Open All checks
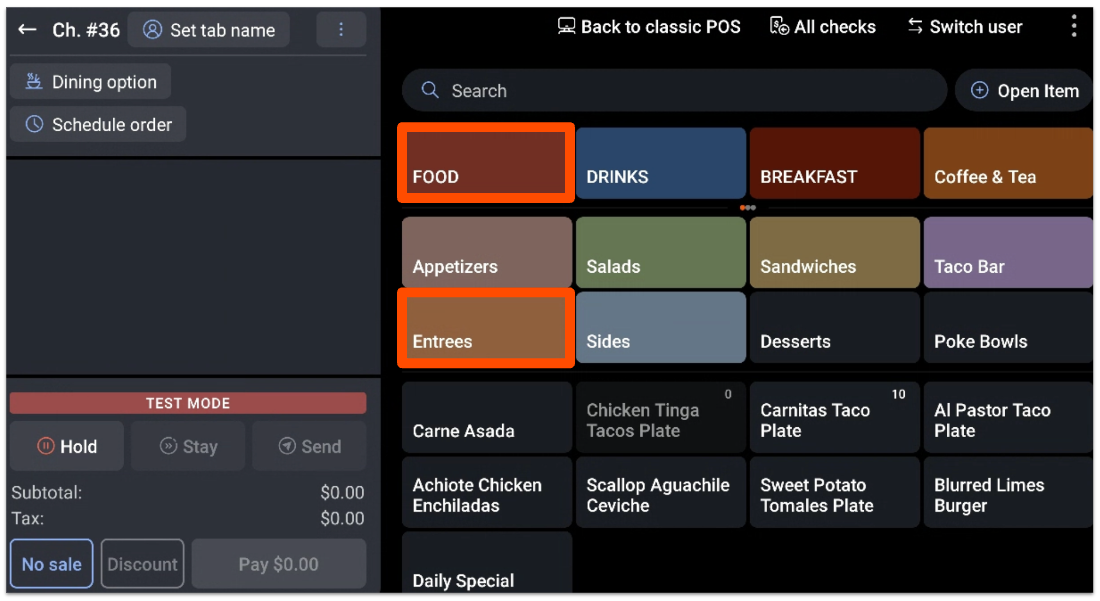This screenshot has width=1100, height=601. [823, 26]
